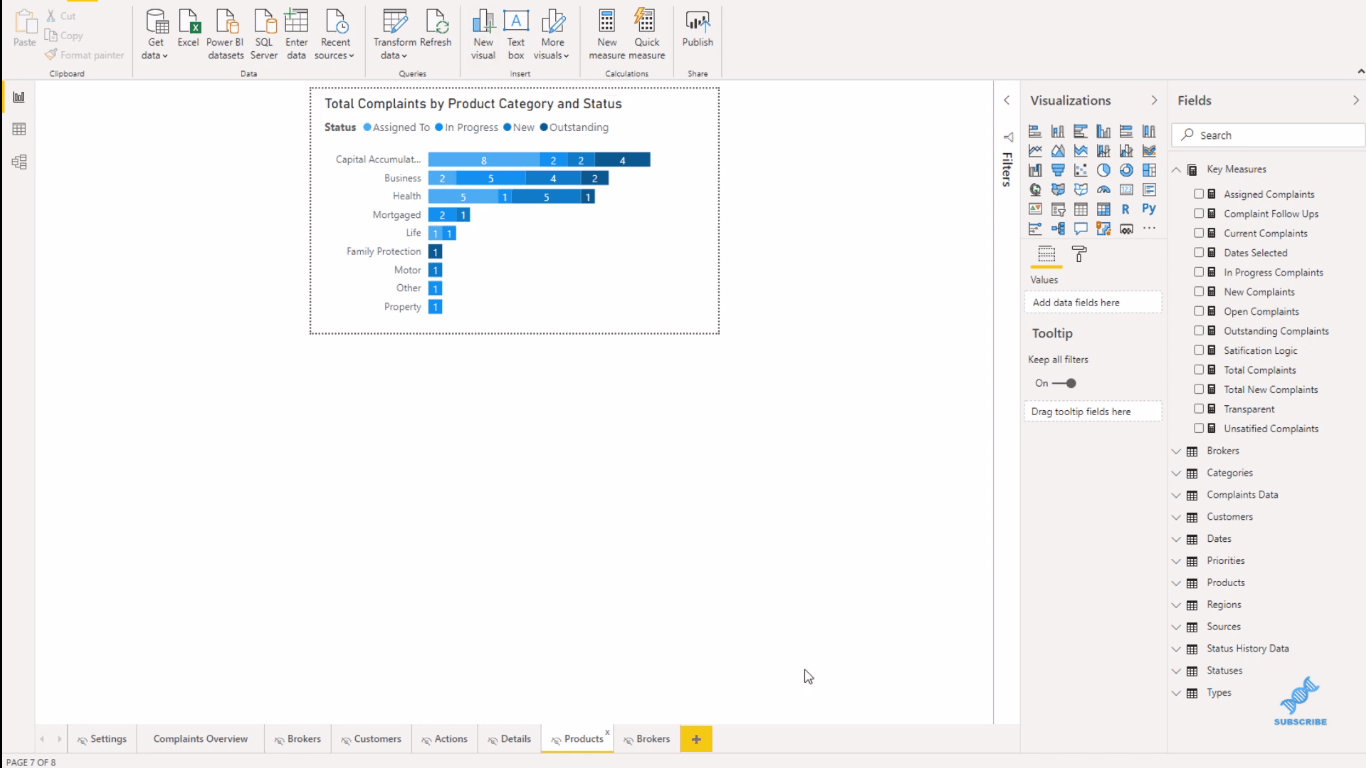This screenshot has width=1366, height=768.
Task: Switch to Report view in left sidebar
Action: [x=19, y=97]
